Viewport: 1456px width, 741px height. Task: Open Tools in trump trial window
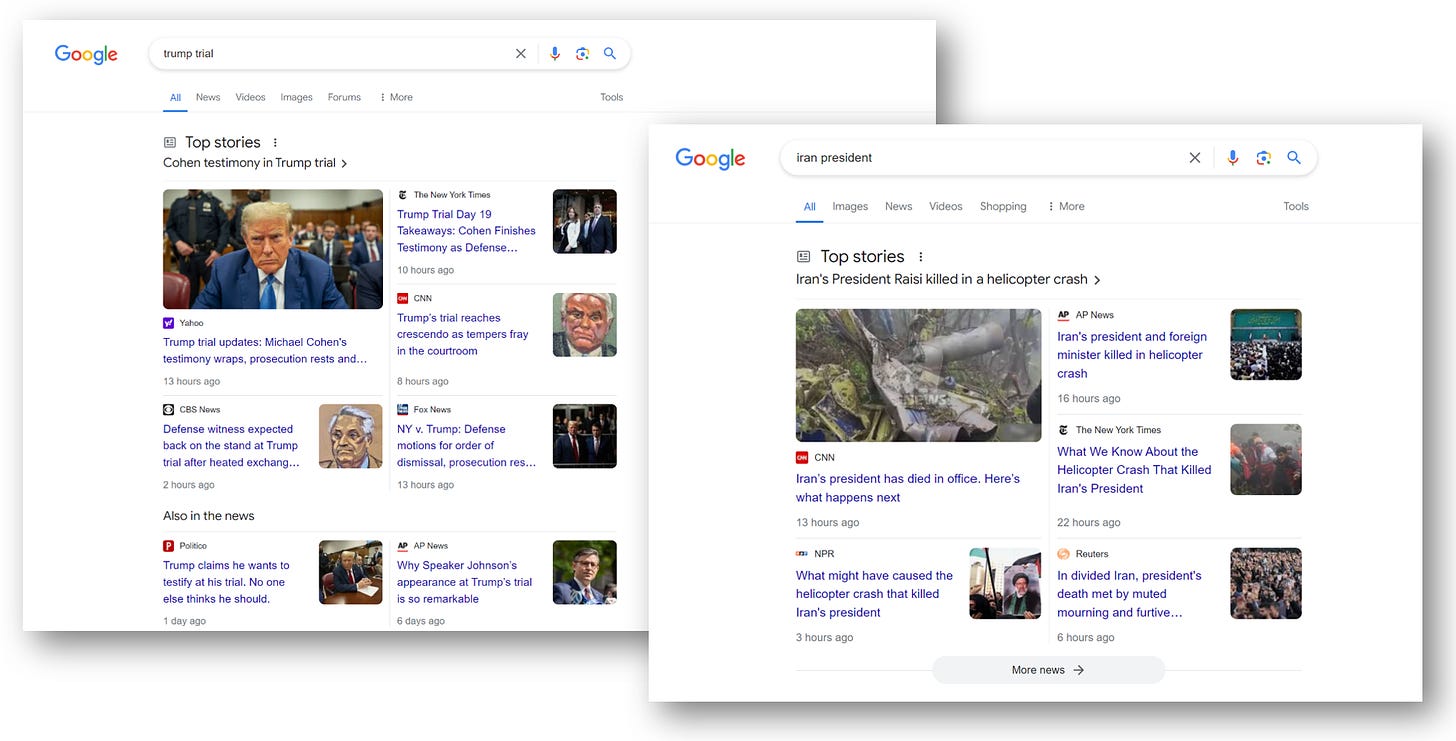(612, 97)
